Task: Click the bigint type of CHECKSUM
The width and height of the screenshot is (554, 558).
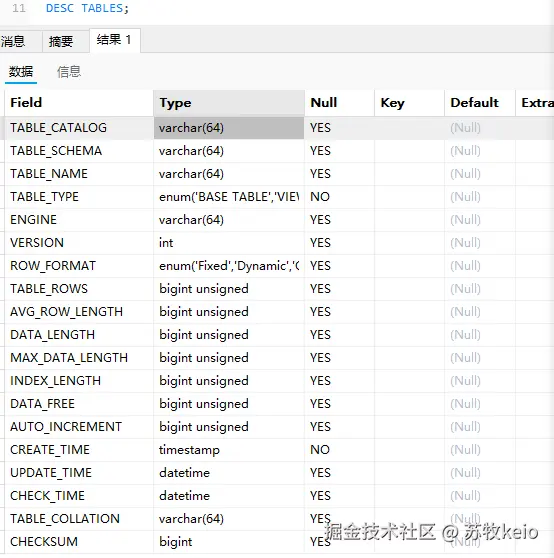Action: [229, 542]
